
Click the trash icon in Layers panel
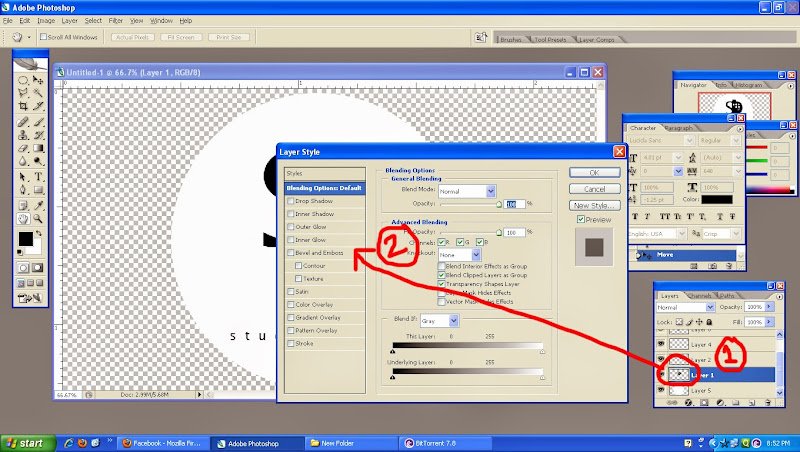[x=768, y=403]
